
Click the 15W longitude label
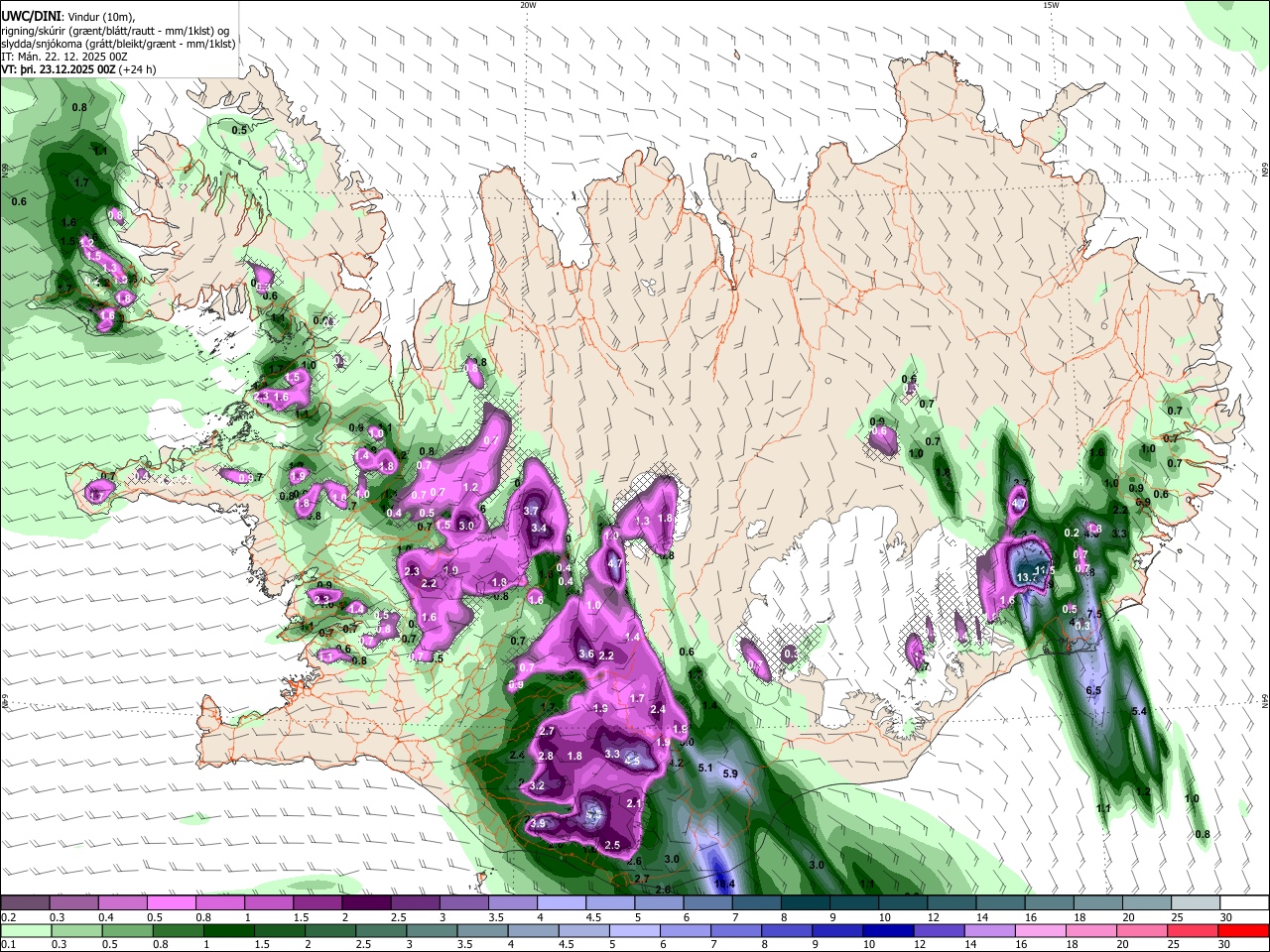(x=1050, y=5)
